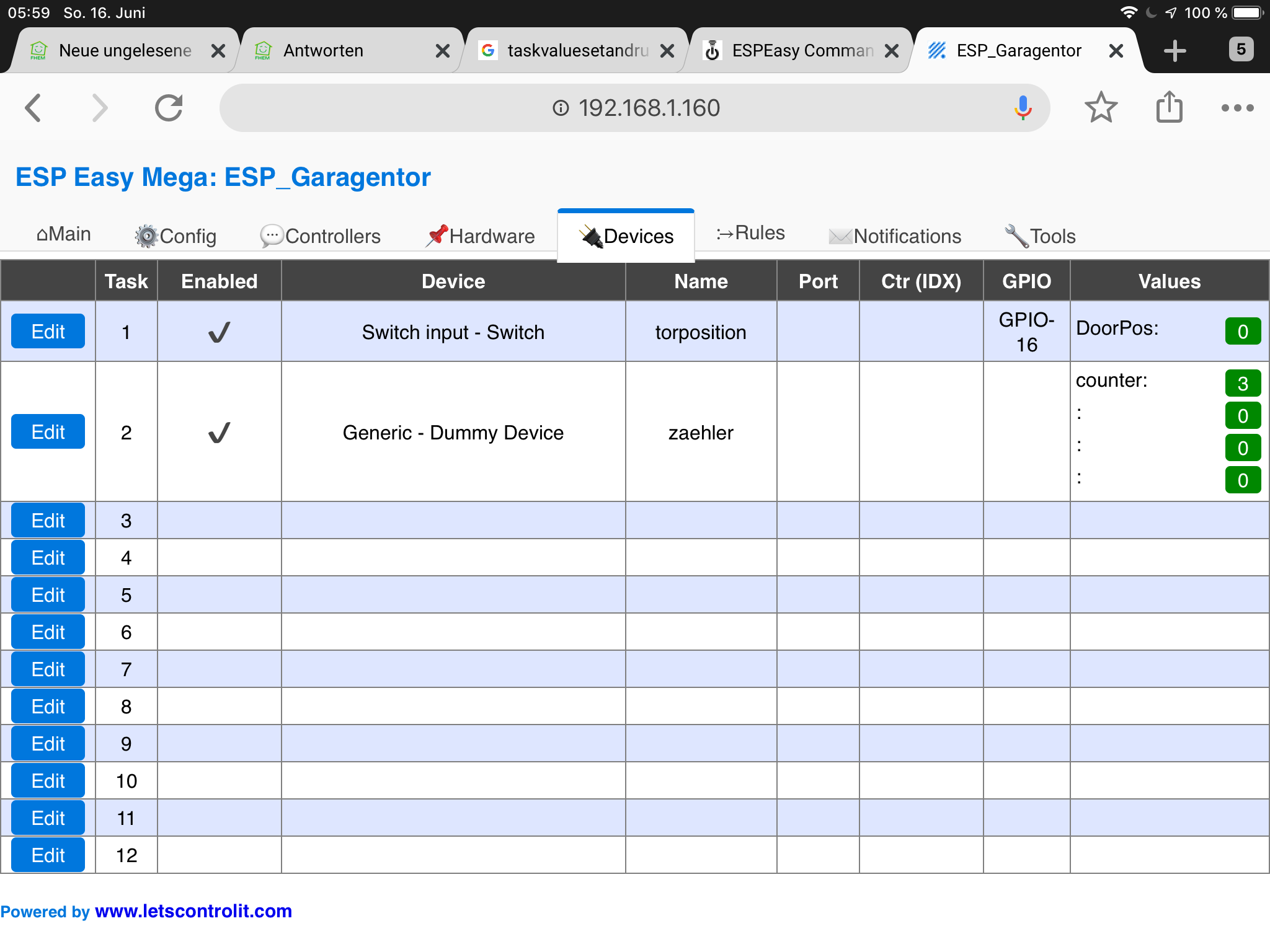This screenshot has width=1270, height=952.
Task: Tap the browser back arrow
Action: point(33,108)
